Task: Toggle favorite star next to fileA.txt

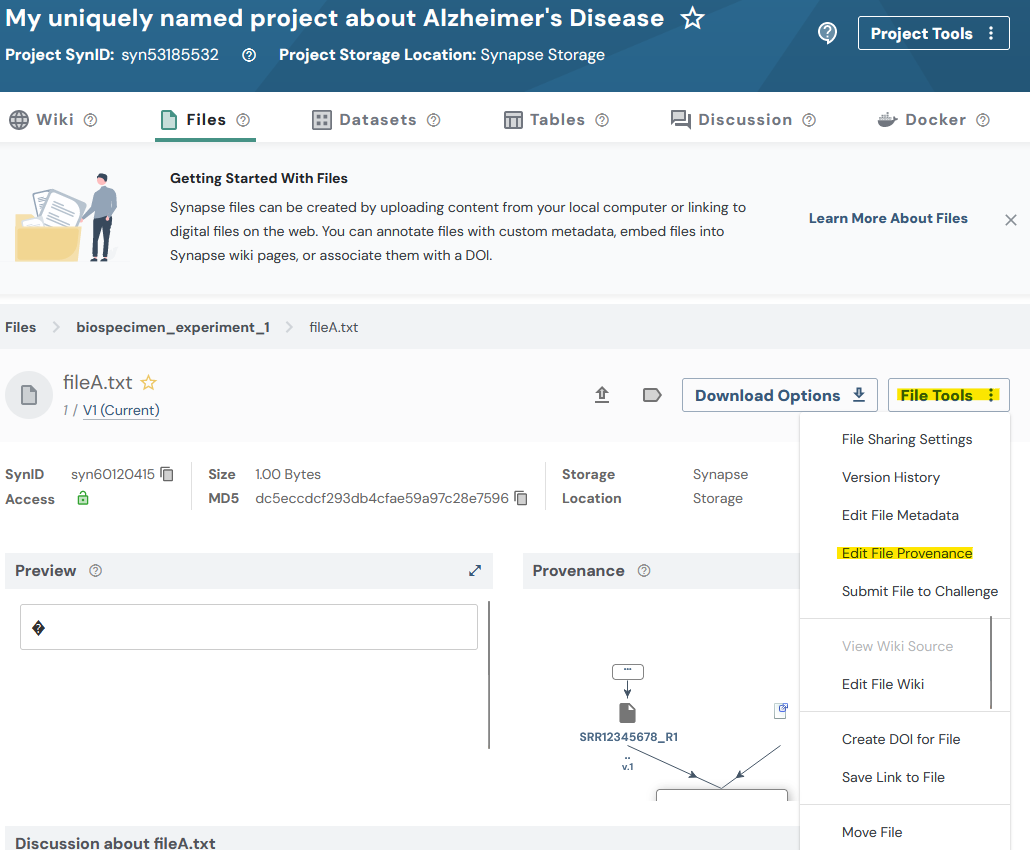Action: 149,382
